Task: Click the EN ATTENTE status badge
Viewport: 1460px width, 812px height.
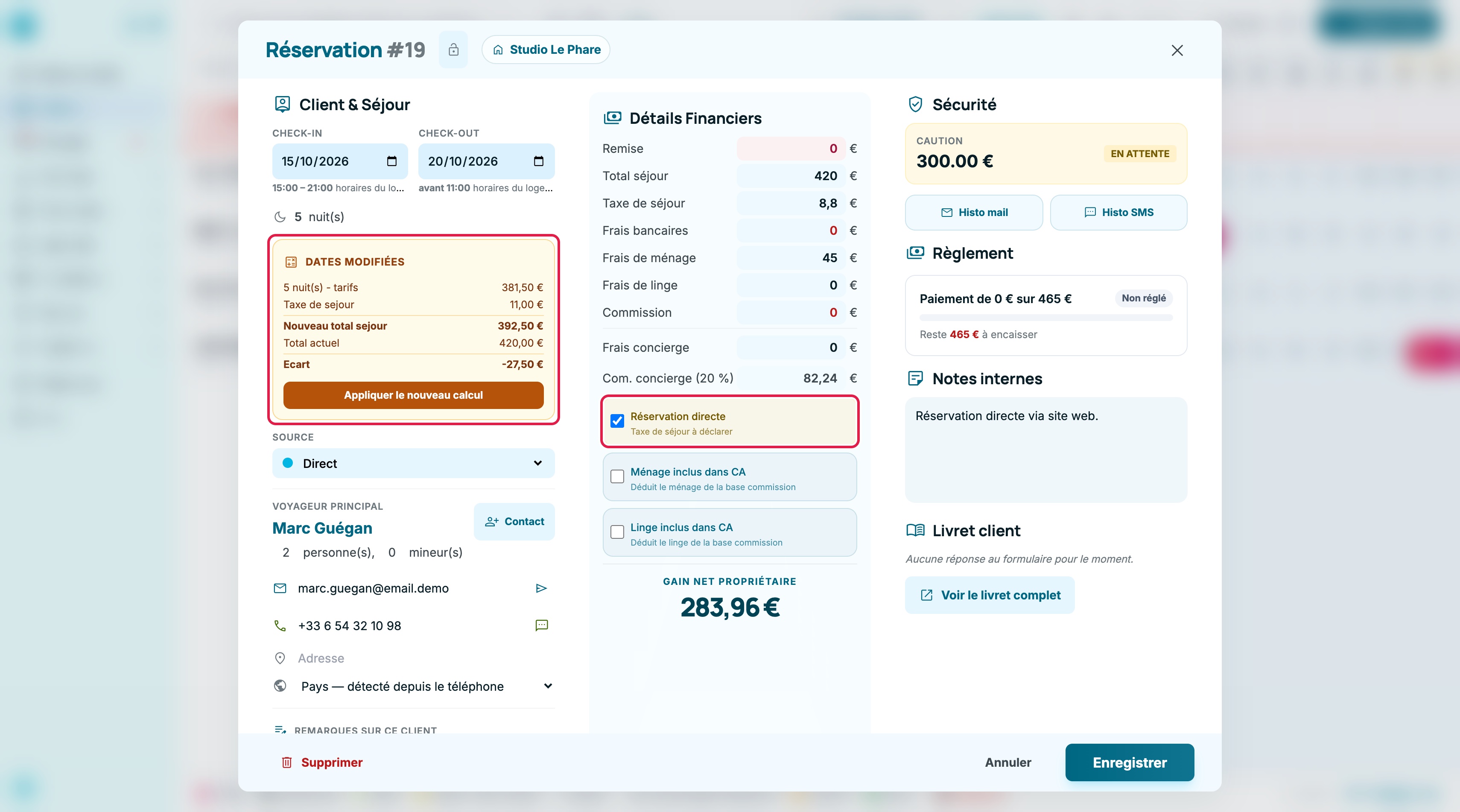Action: coord(1140,154)
